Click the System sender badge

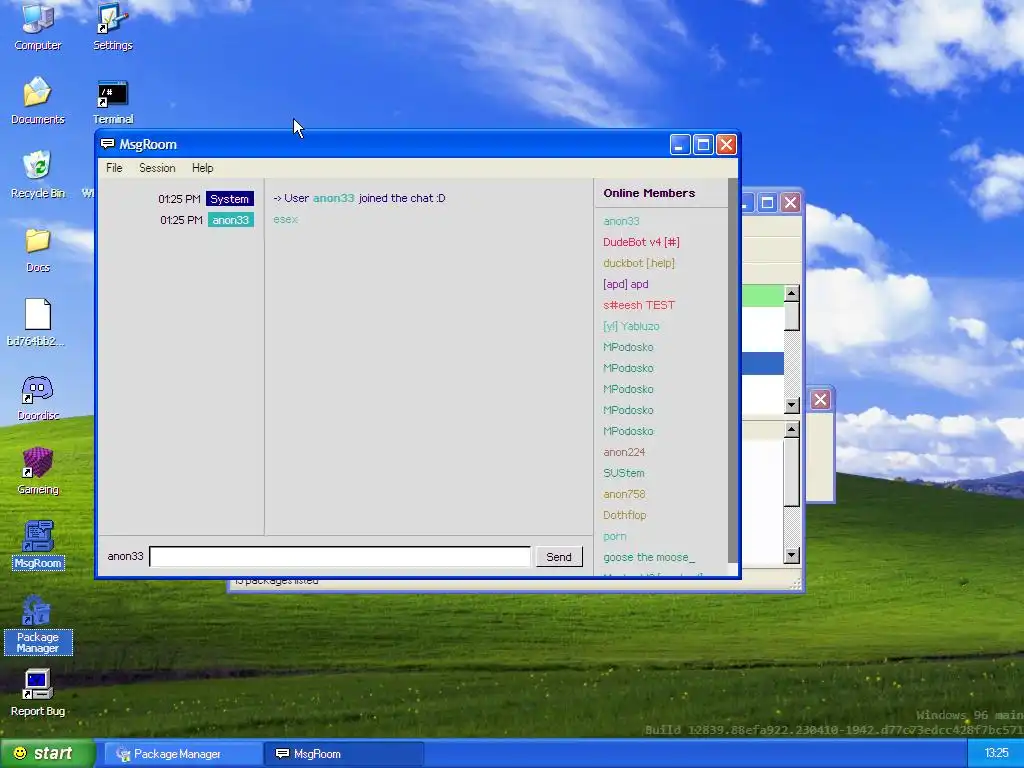(229, 199)
